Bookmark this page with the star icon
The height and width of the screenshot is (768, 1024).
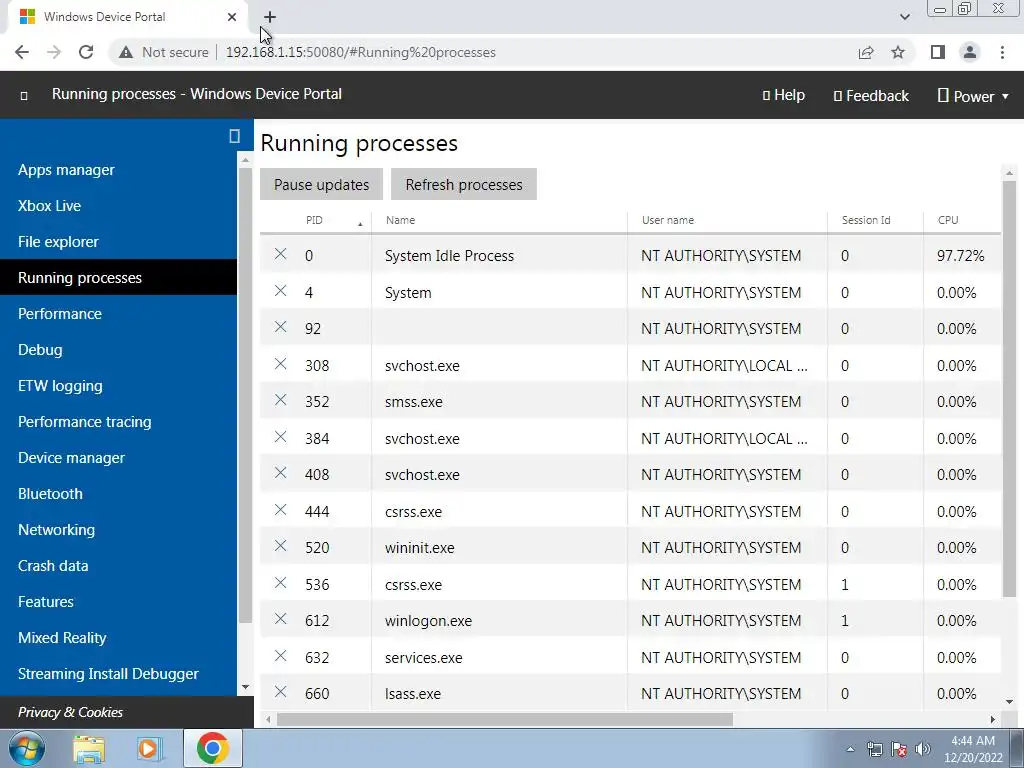pyautogui.click(x=898, y=52)
